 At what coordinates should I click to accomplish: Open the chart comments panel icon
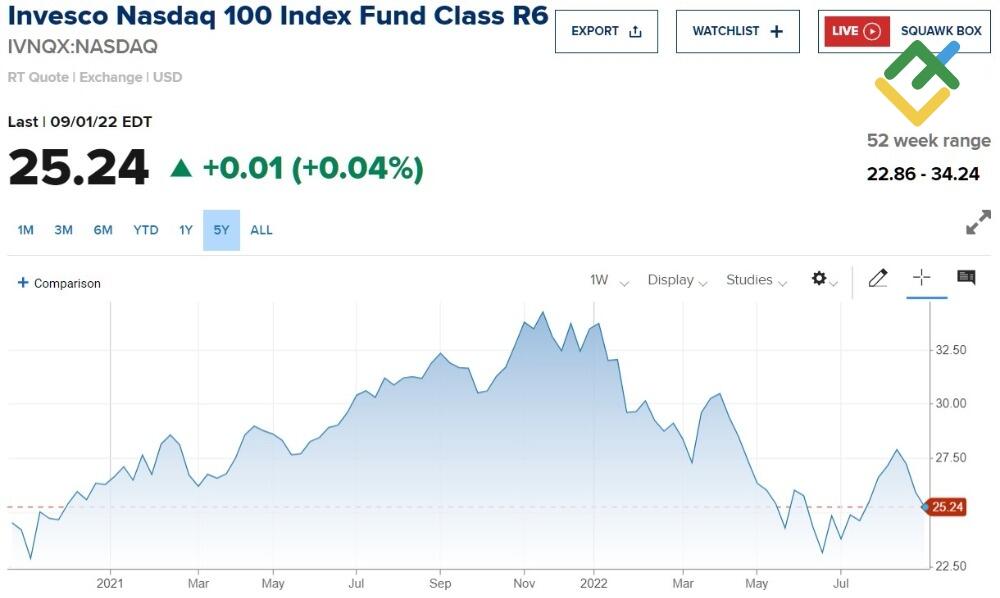tap(966, 278)
